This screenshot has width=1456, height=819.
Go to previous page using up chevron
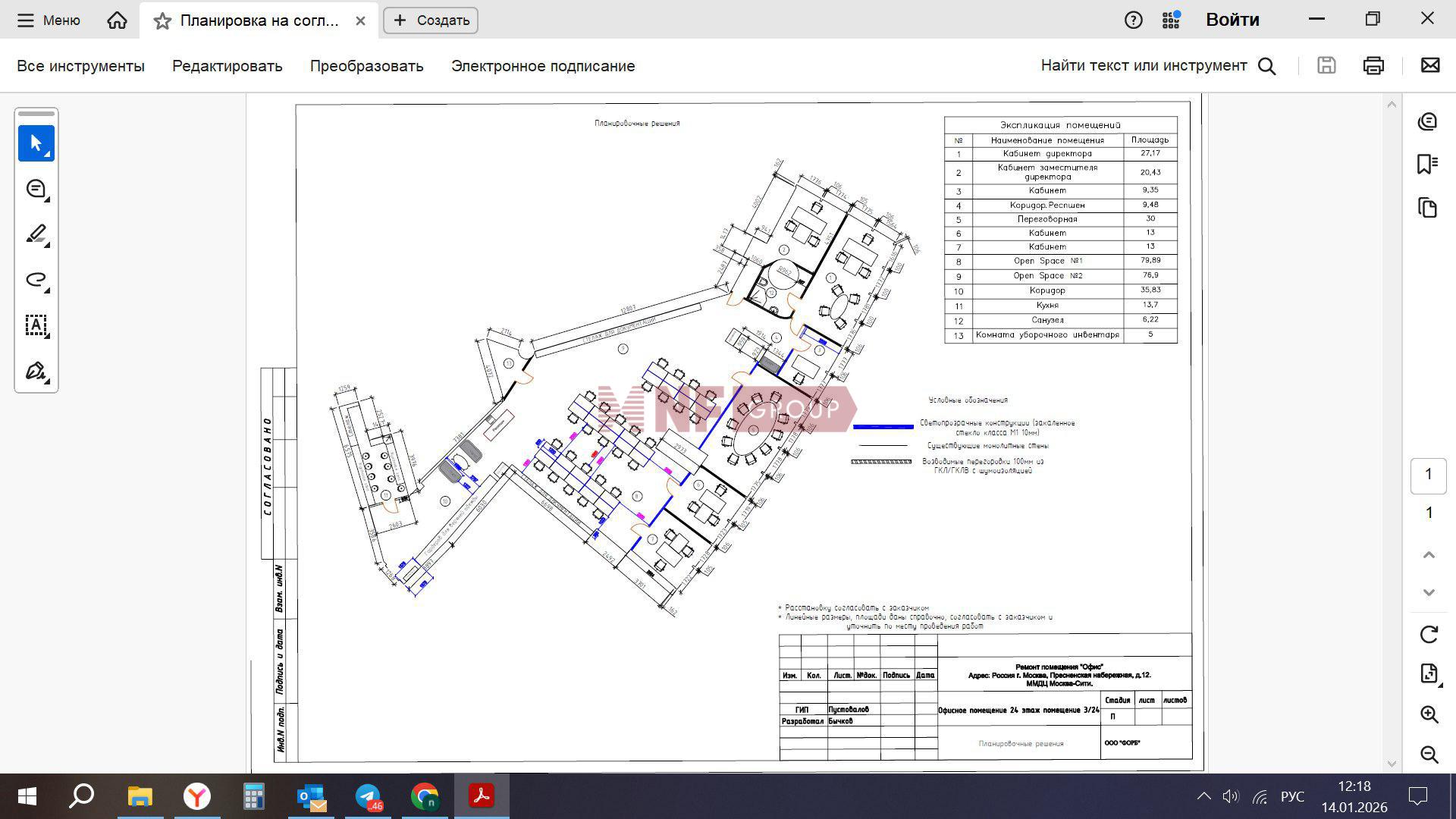1429,555
